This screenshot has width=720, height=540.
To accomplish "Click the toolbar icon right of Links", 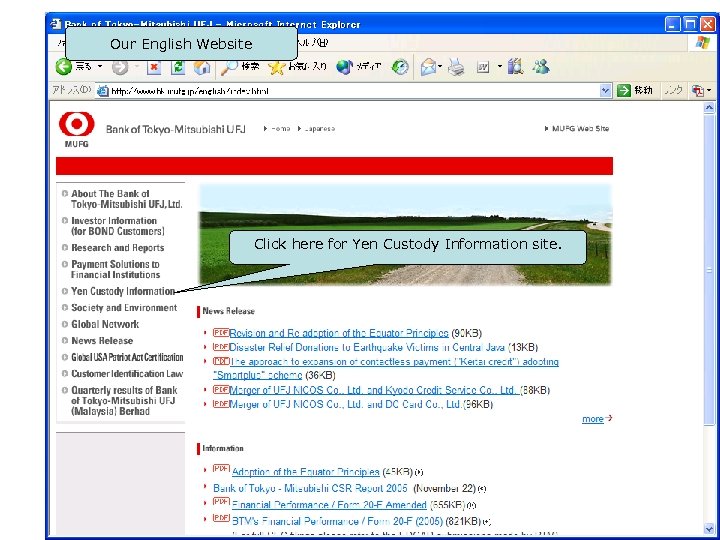I will pyautogui.click(x=698, y=90).
